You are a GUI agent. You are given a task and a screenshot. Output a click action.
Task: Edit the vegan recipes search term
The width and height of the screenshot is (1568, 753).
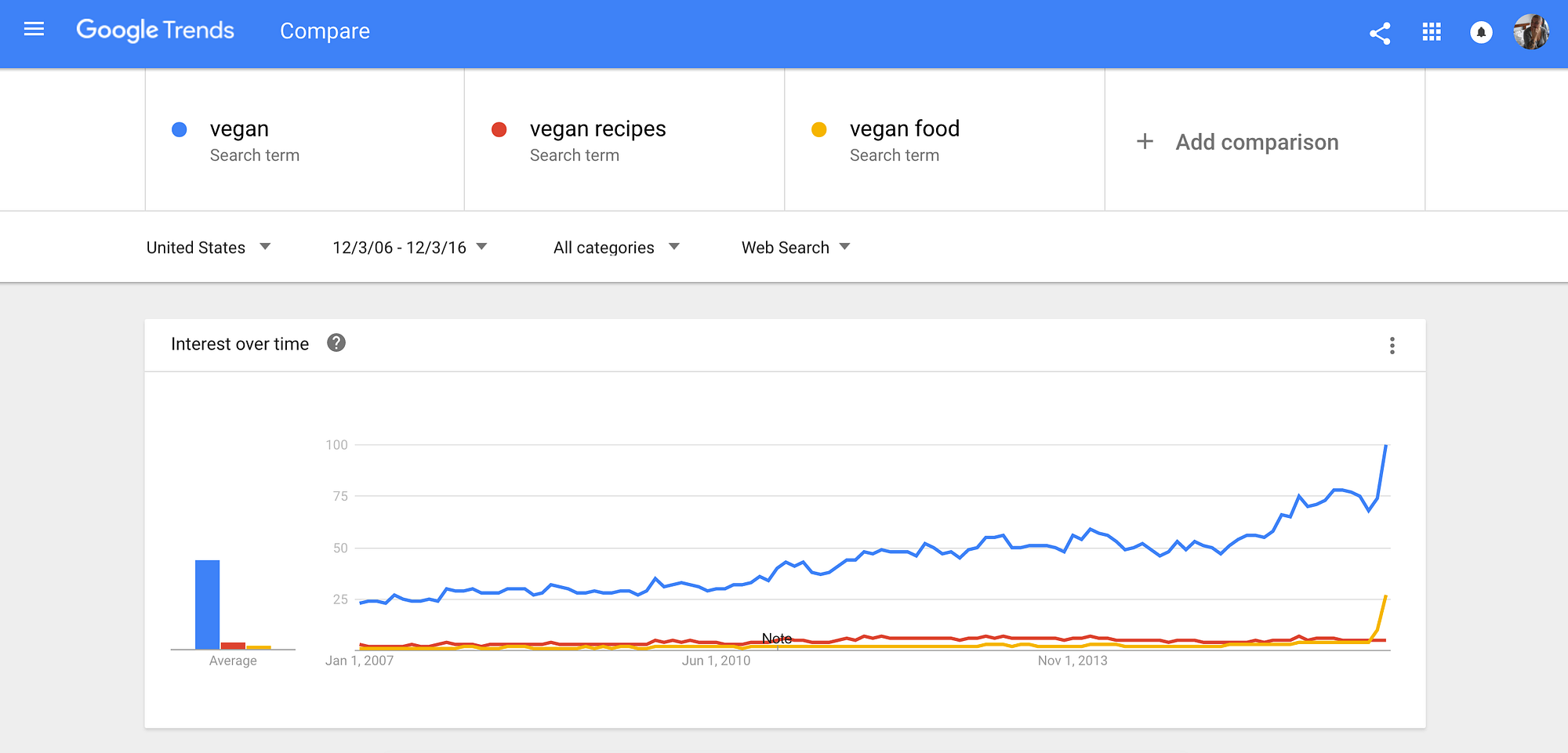597,129
